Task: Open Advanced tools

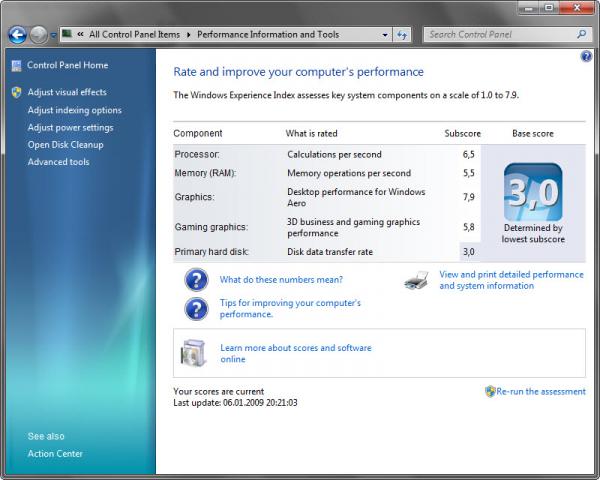Action: click(x=58, y=162)
